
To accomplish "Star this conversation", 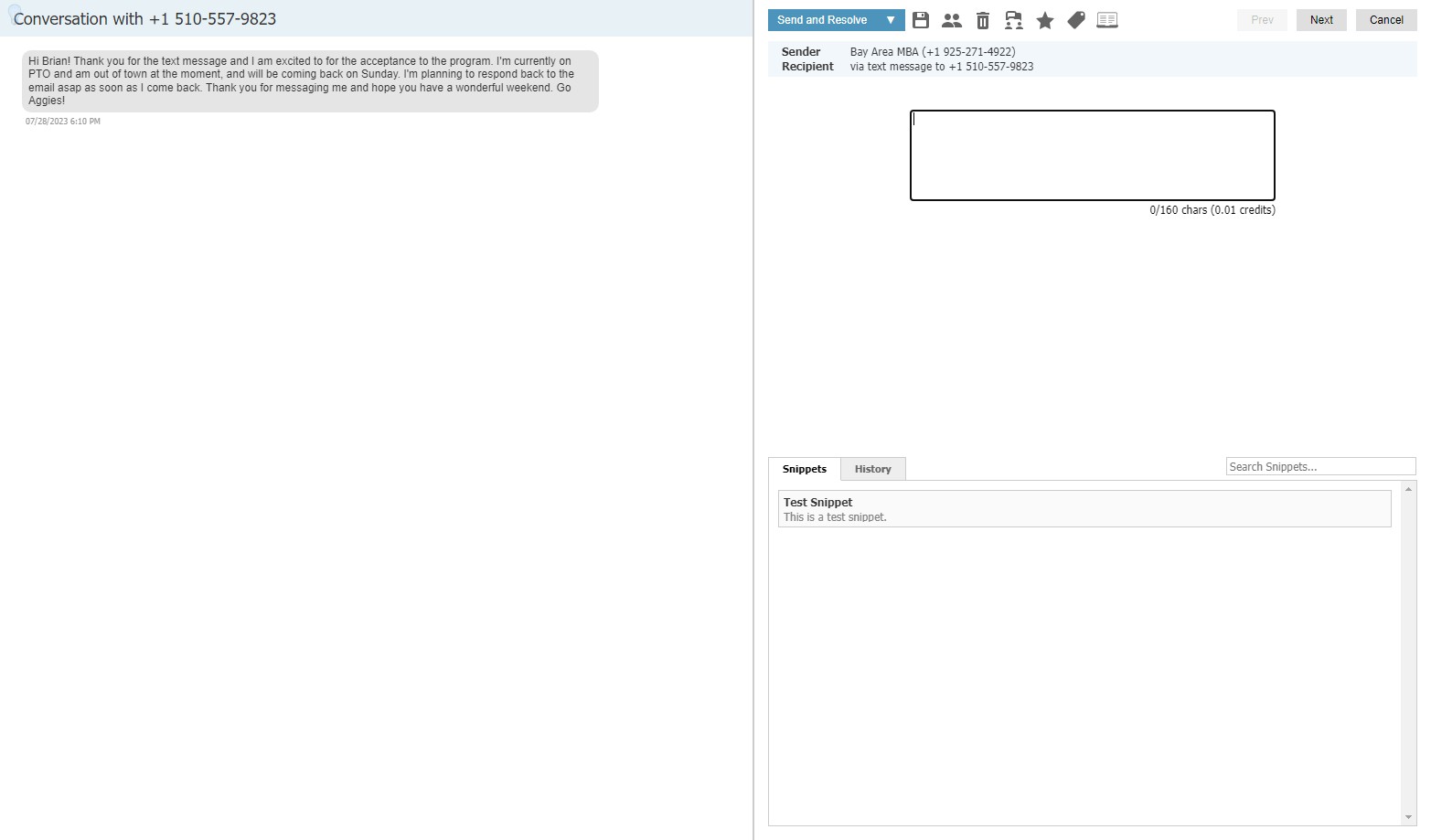I will pos(1045,20).
